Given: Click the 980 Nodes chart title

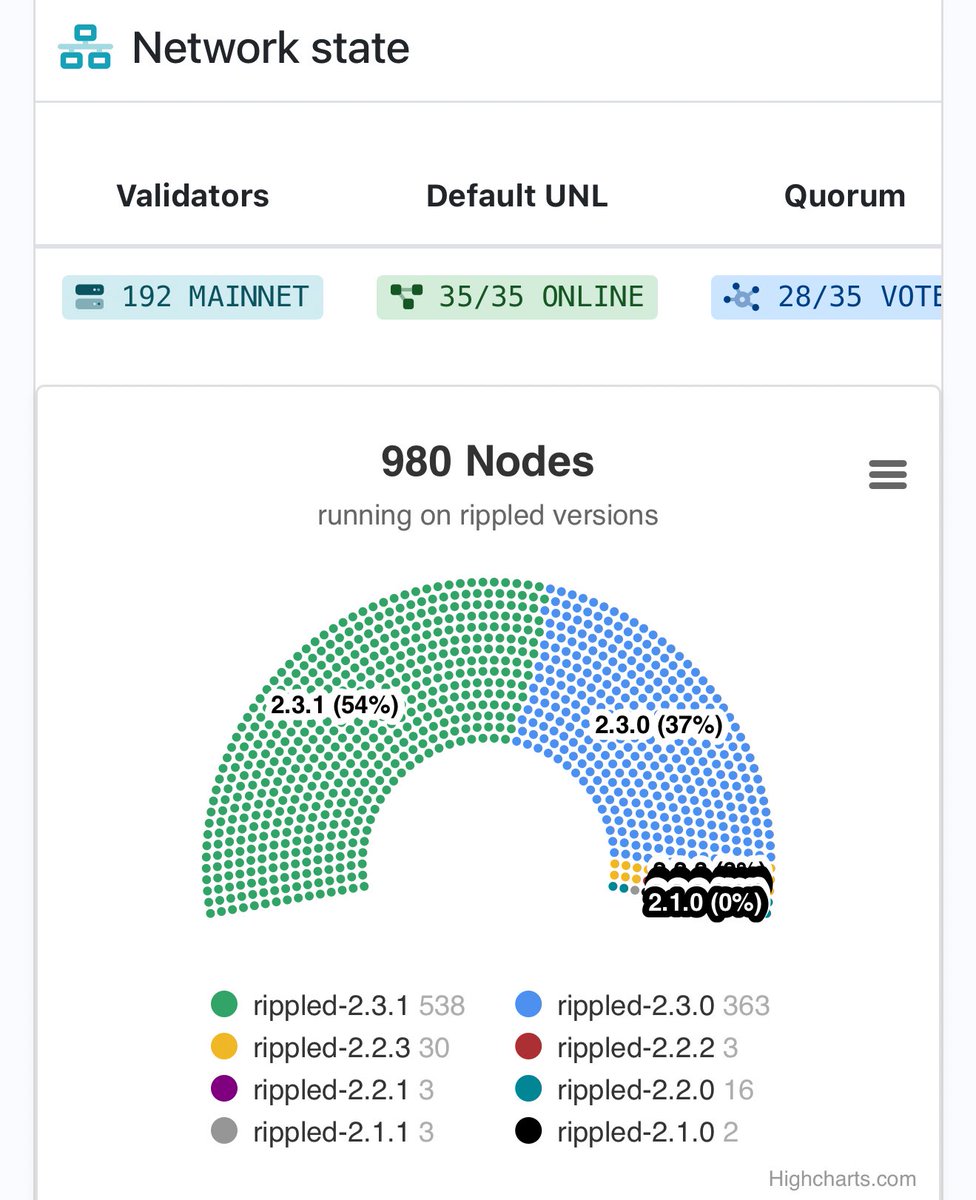Looking at the screenshot, I should (x=488, y=462).
